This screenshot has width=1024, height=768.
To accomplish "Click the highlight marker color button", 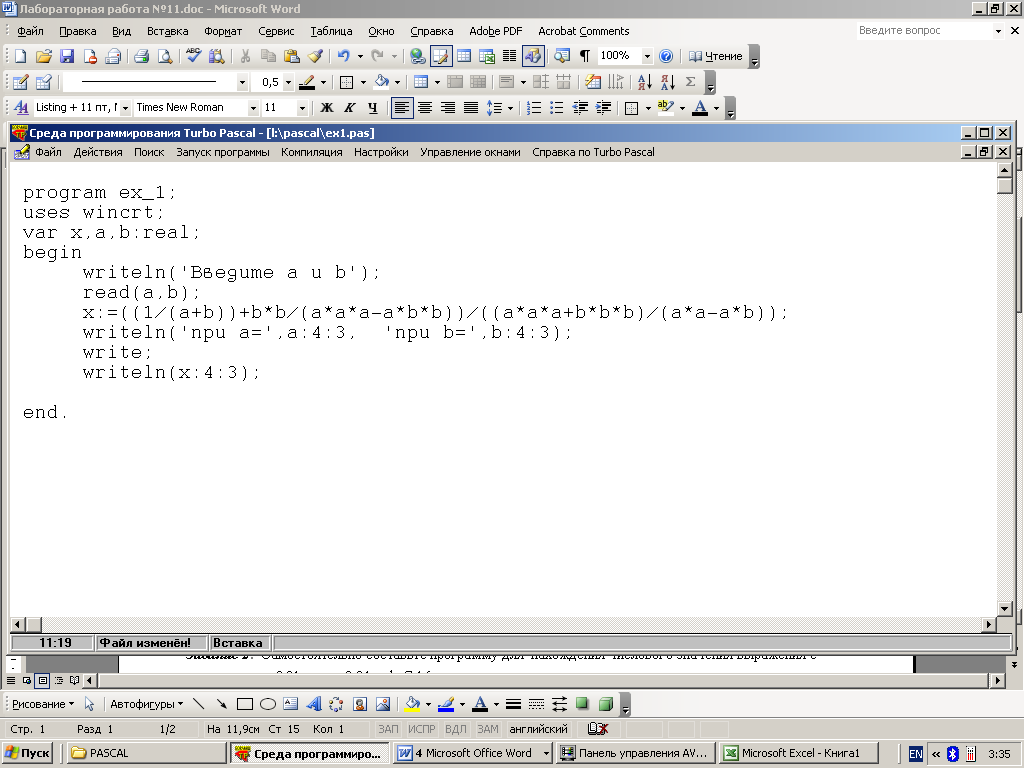I will coord(665,108).
